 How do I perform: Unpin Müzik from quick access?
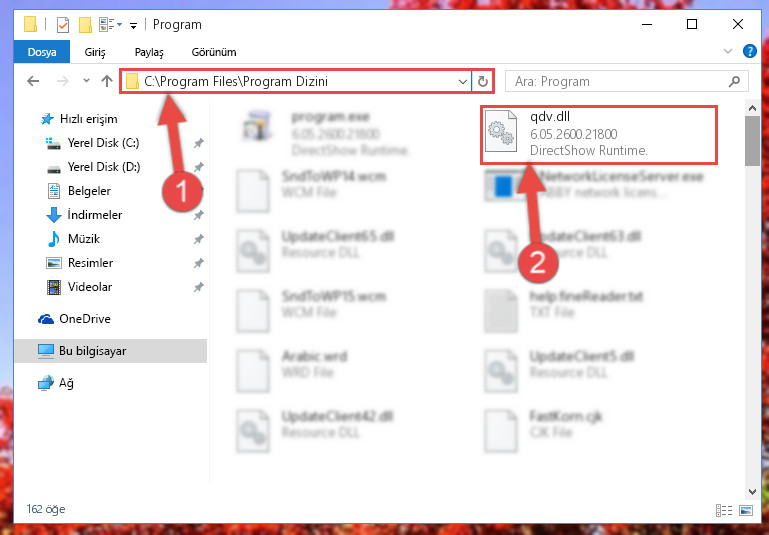199,239
